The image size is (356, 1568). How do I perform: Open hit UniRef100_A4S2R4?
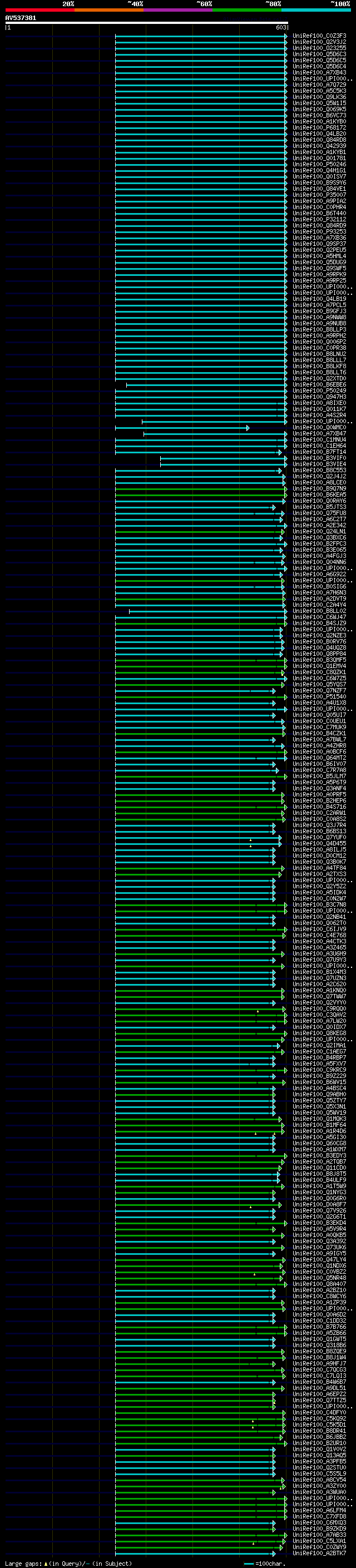click(x=319, y=415)
